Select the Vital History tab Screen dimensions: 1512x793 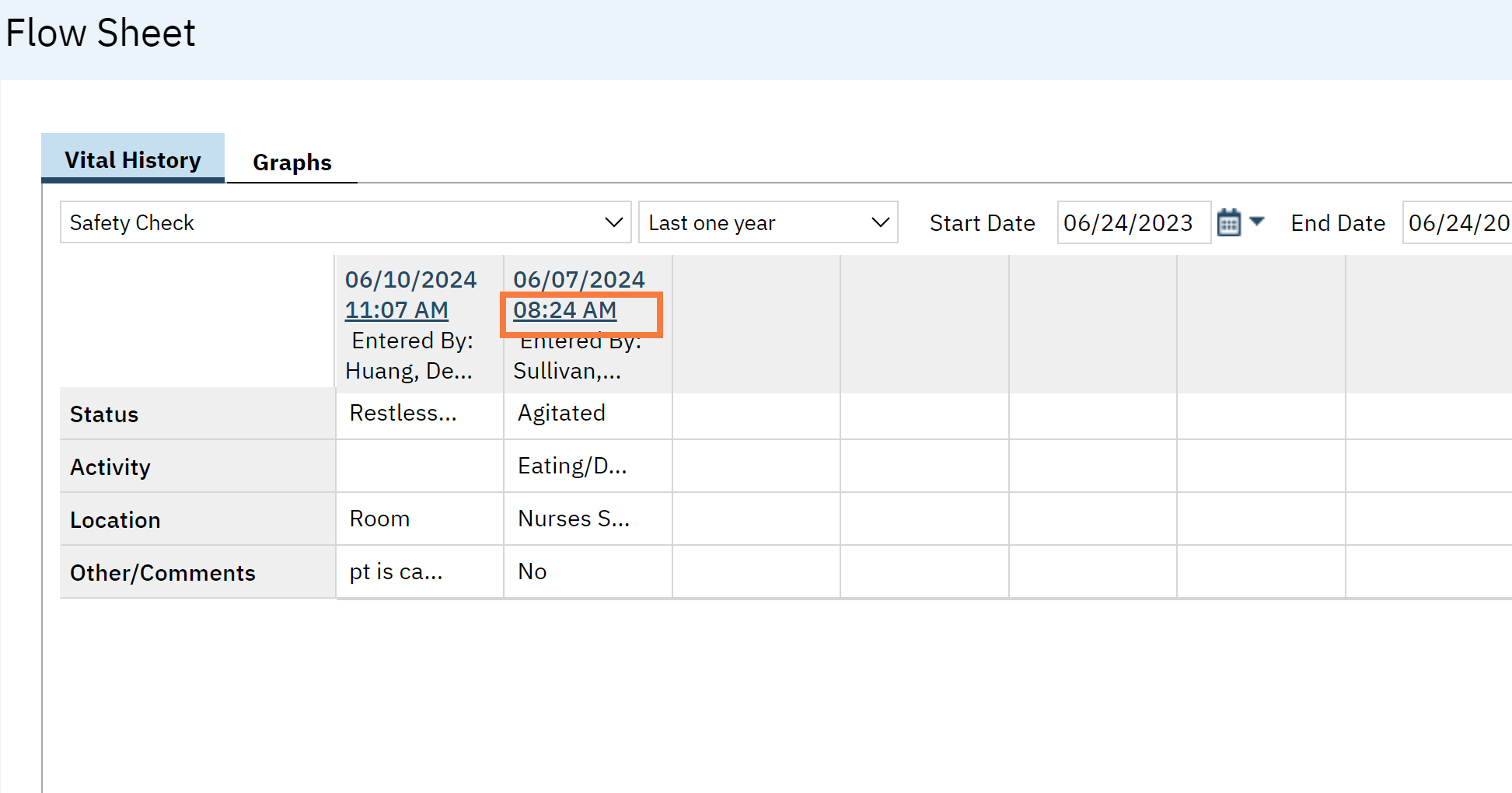[133, 159]
